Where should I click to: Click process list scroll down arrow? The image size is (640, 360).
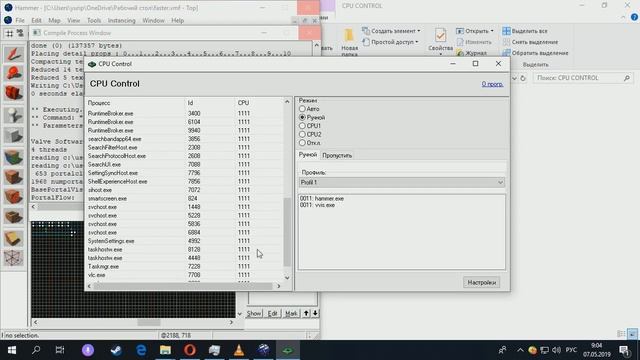click(x=287, y=278)
